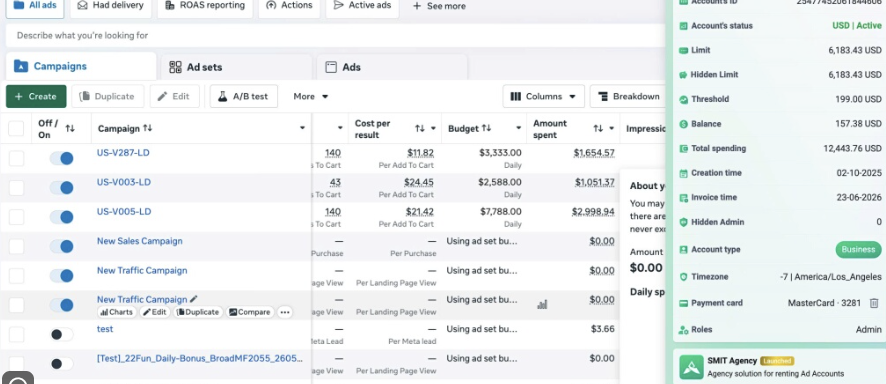Open campaign US-V005-LD
This screenshot has height=384, width=886.
tap(124, 211)
